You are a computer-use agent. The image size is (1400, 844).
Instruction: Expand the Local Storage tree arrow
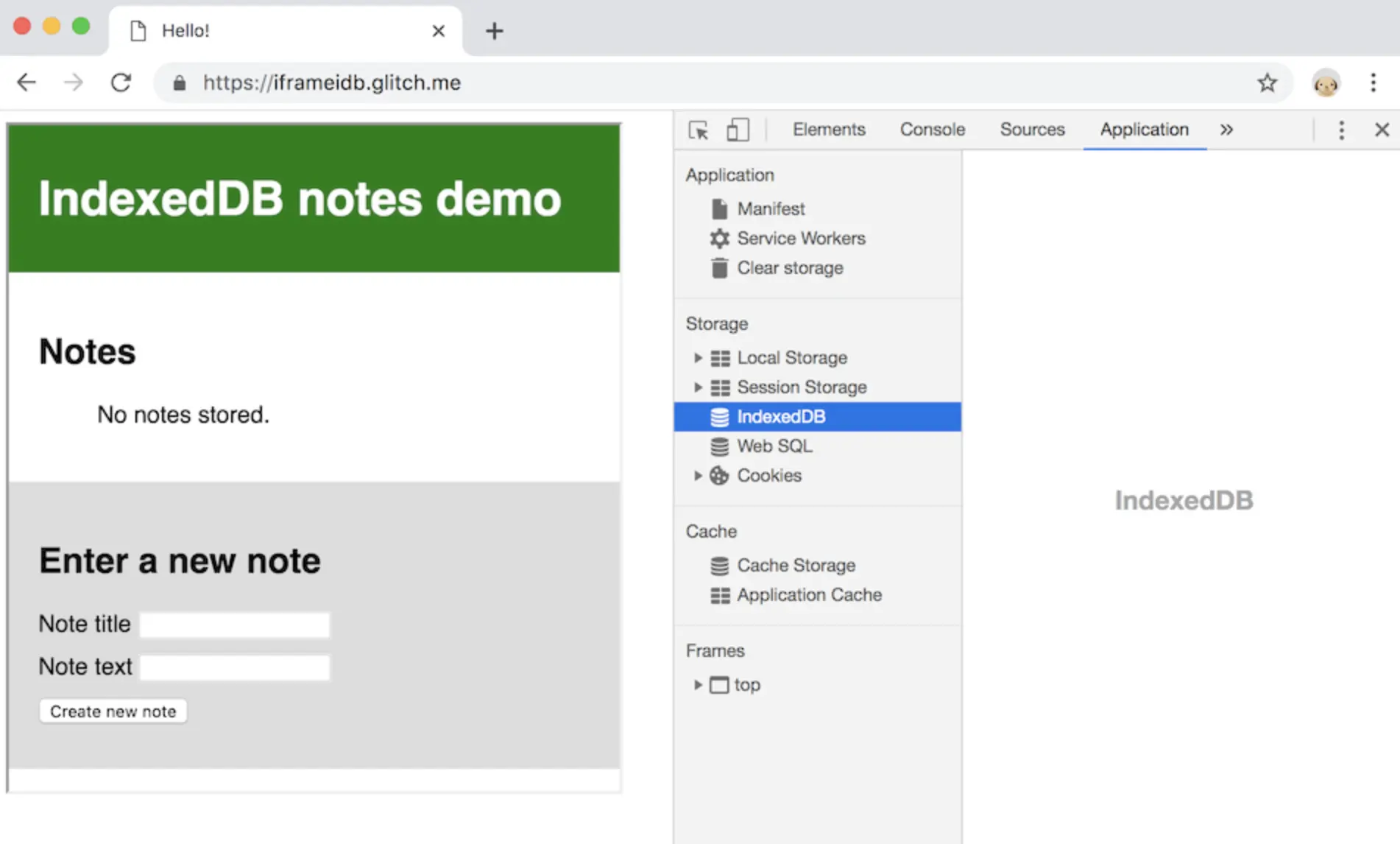point(698,358)
